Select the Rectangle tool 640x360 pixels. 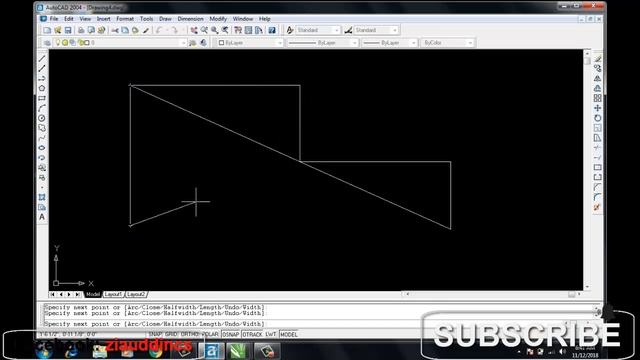coord(42,98)
